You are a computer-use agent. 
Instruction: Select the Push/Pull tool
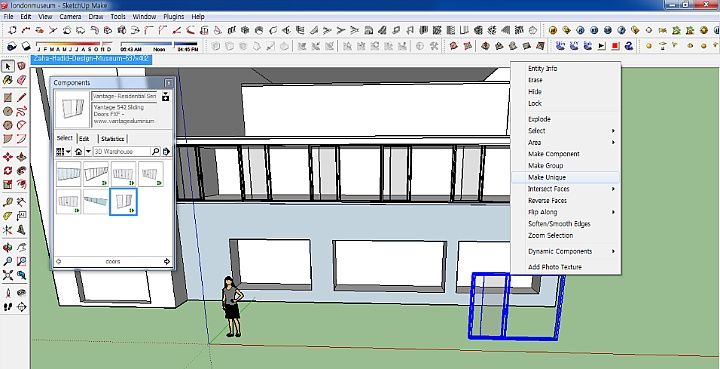[x=21, y=157]
